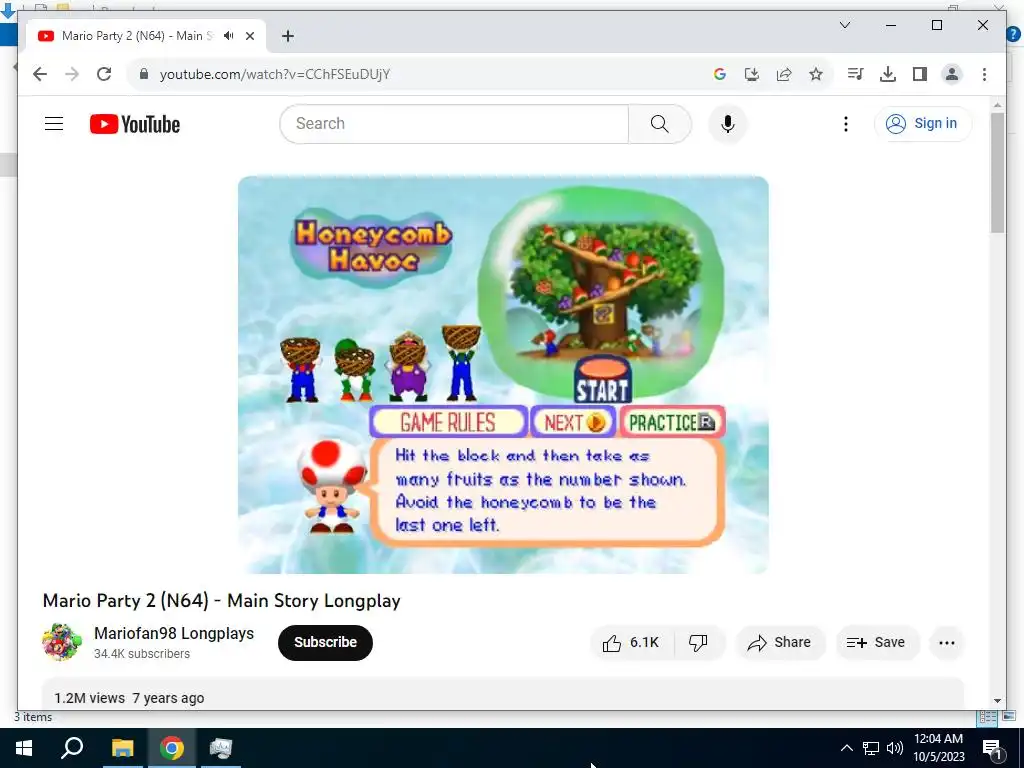This screenshot has height=768, width=1024.
Task: Click the search magnifier button
Action: coord(660,123)
